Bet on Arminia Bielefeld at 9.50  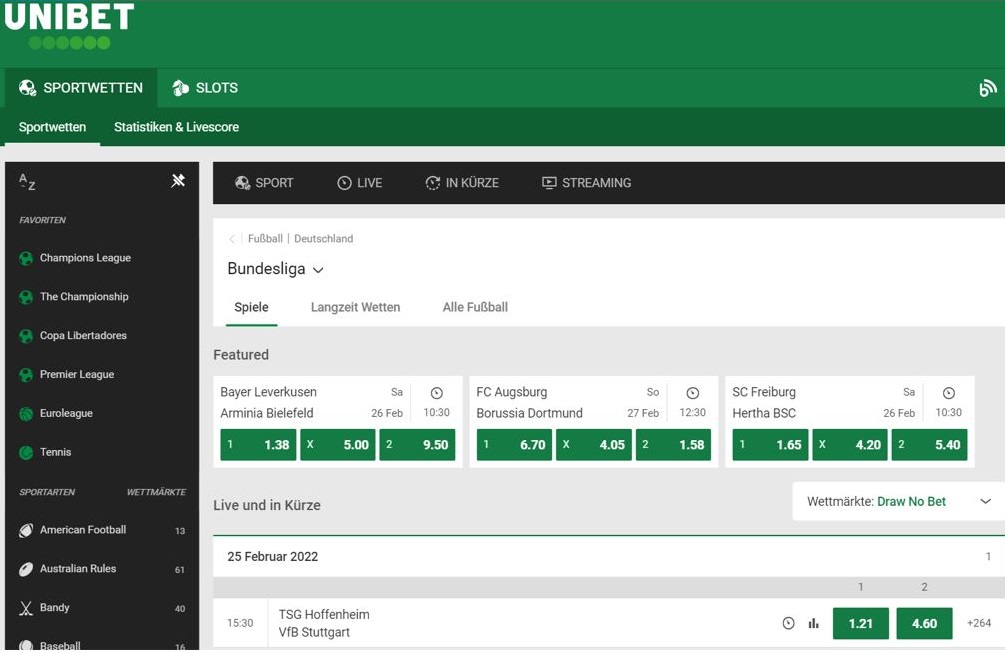pyautogui.click(x=417, y=445)
